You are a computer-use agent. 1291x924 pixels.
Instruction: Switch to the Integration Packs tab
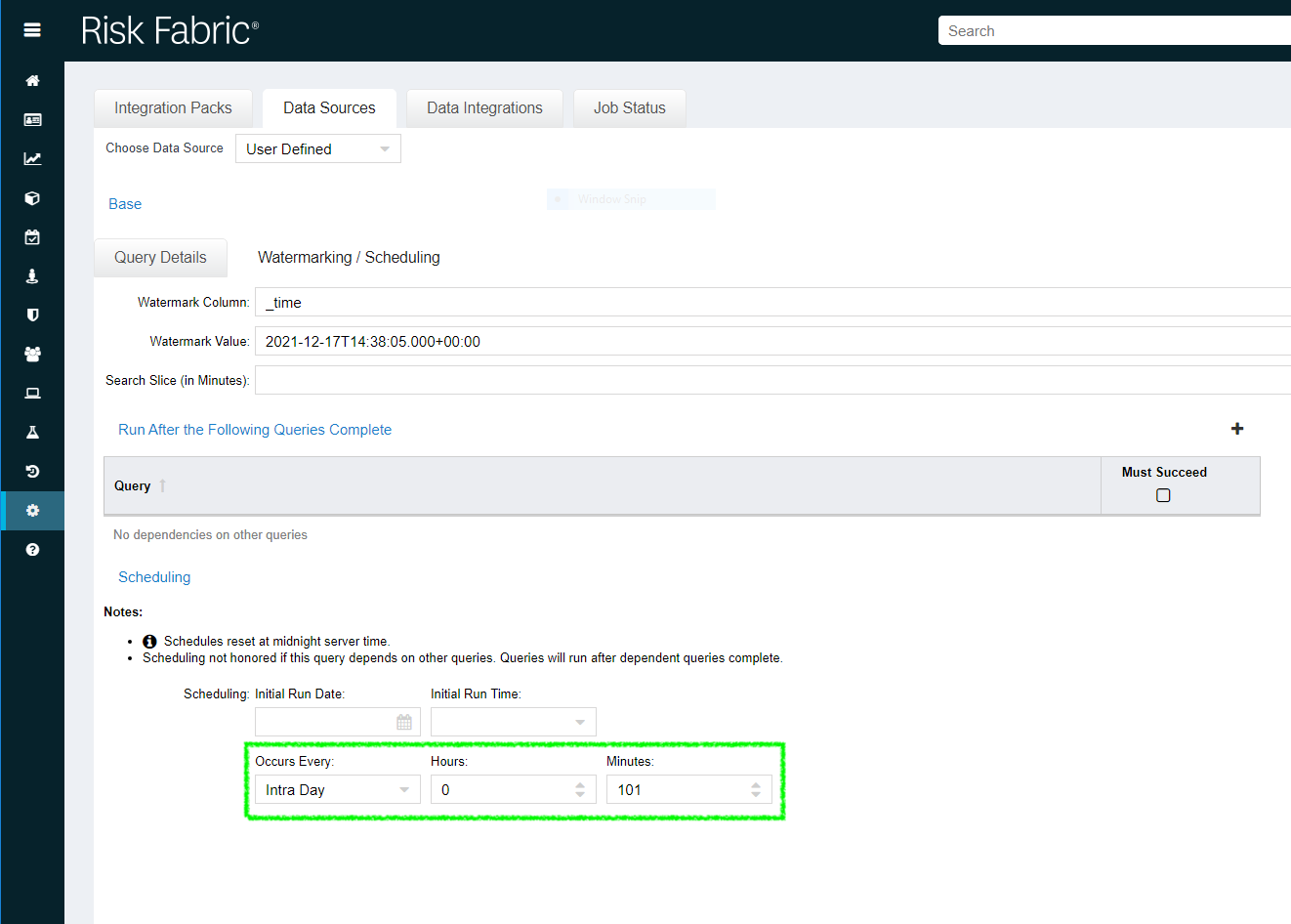click(x=173, y=108)
